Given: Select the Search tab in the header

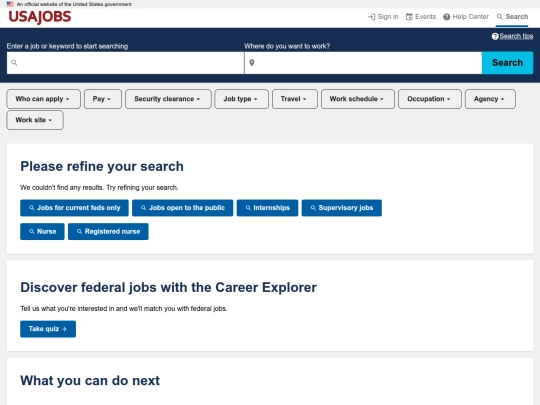Looking at the screenshot, I should tap(512, 17).
